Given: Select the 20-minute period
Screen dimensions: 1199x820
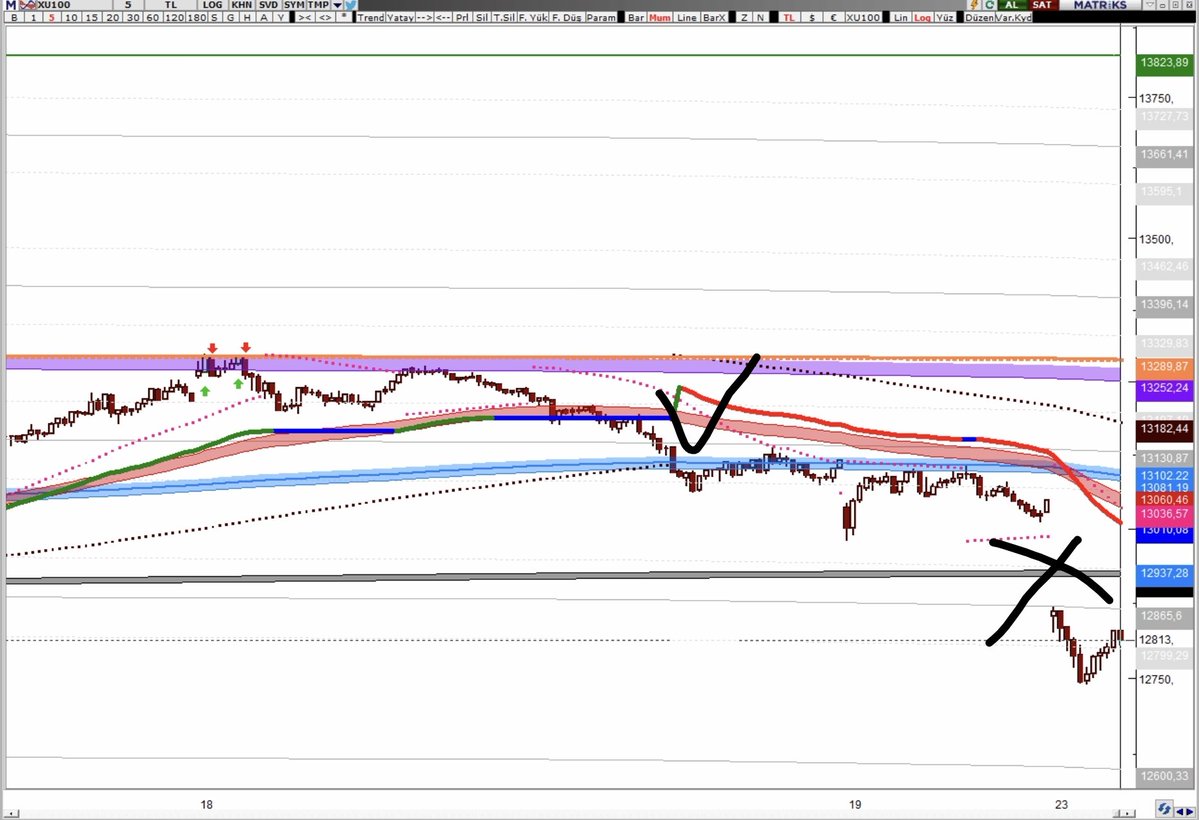Looking at the screenshot, I should click(112, 17).
